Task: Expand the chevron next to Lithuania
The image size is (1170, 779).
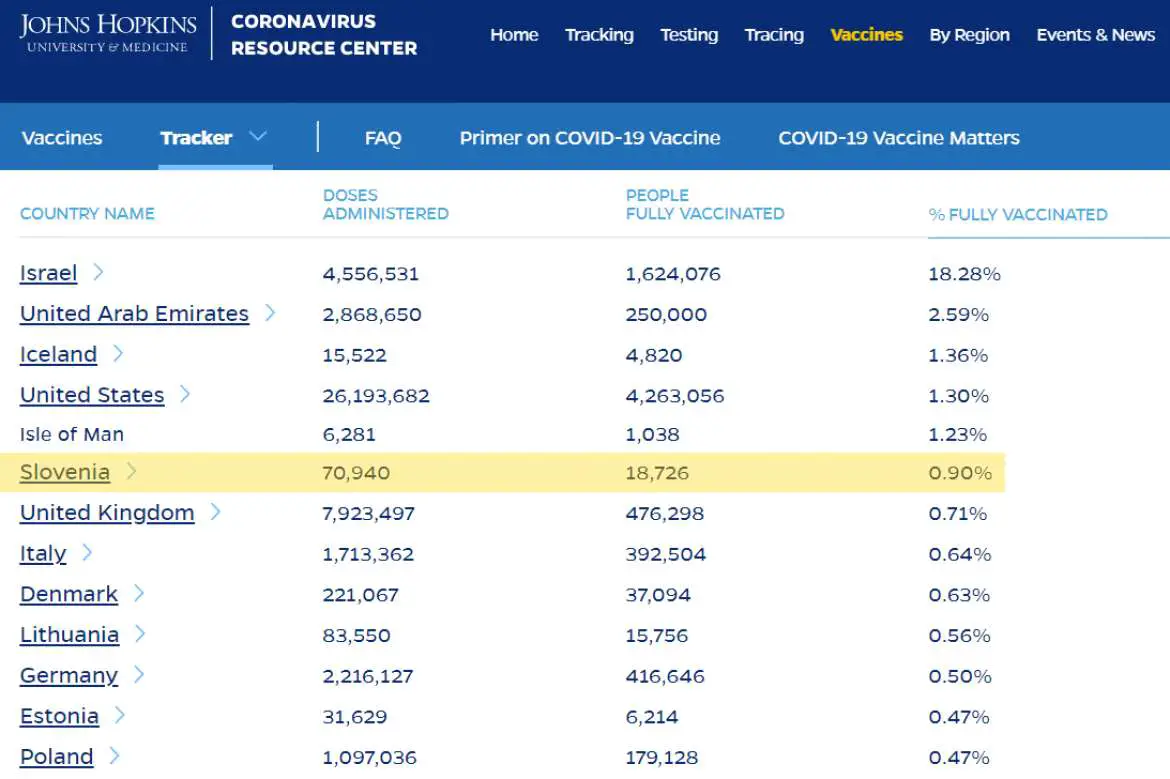Action: (x=140, y=634)
